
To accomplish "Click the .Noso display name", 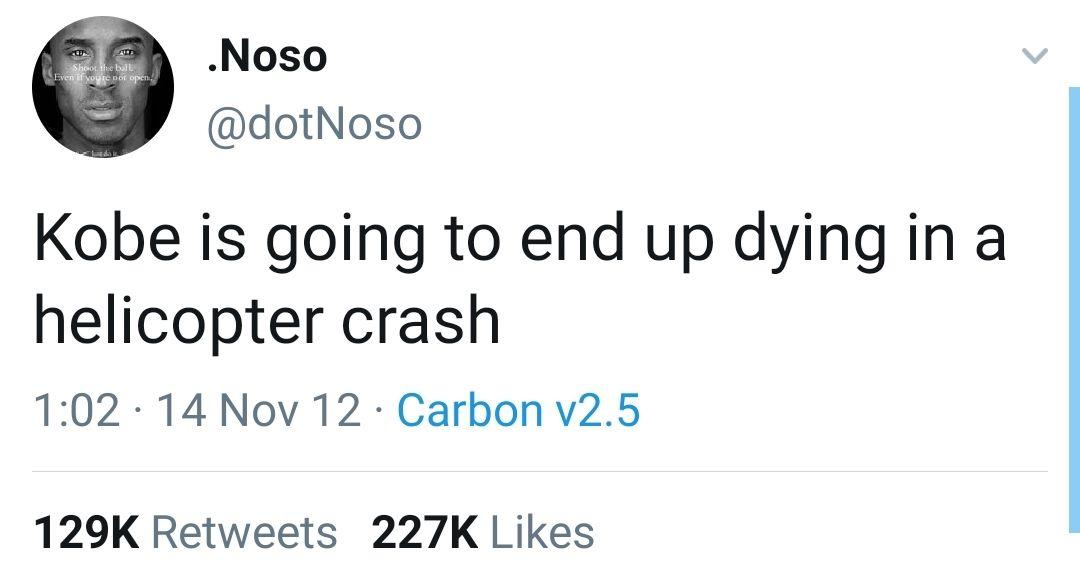I will click(x=265, y=55).
